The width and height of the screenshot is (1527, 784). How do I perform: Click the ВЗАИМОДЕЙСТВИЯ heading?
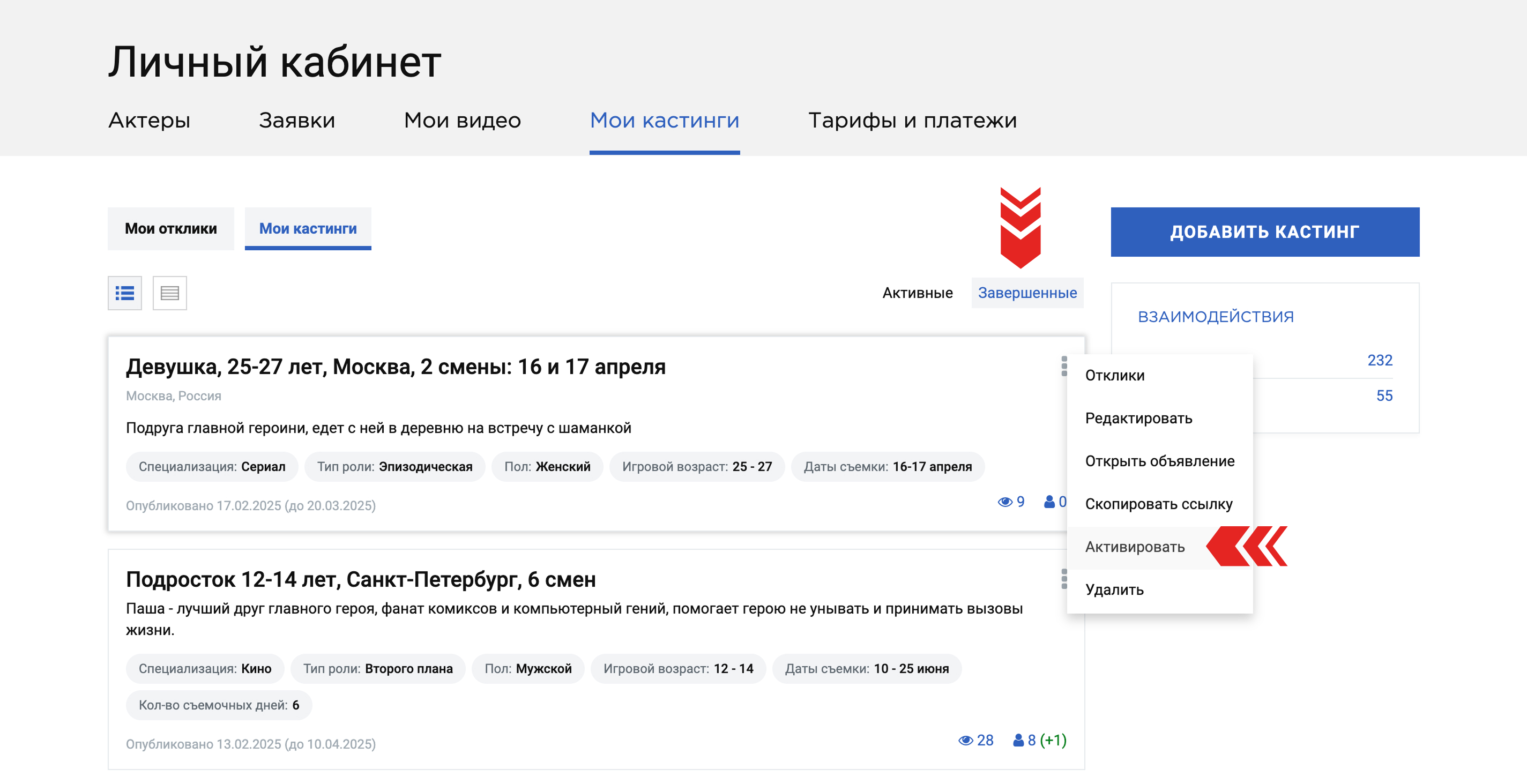point(1216,317)
